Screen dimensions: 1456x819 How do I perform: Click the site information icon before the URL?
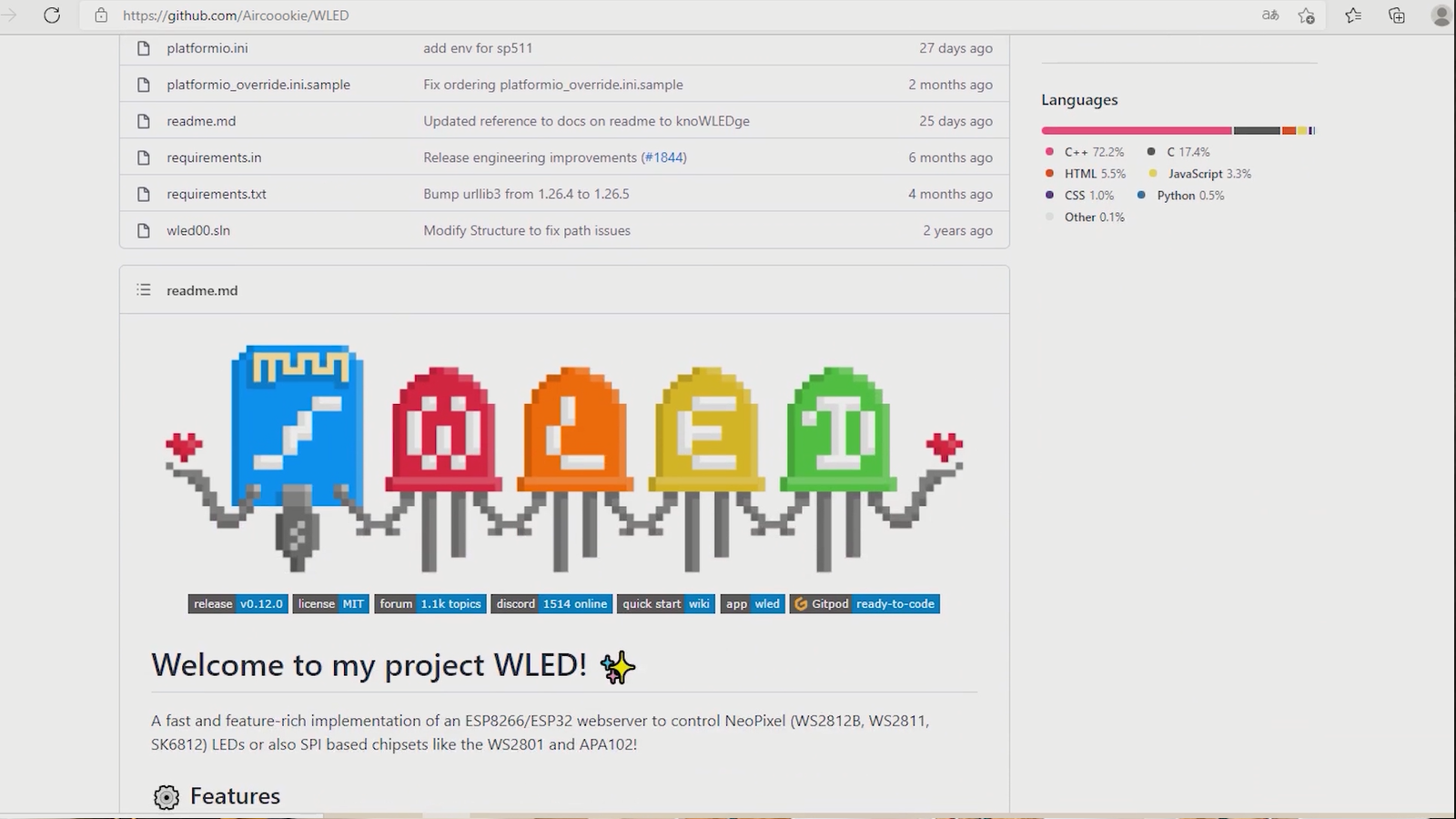click(x=100, y=15)
